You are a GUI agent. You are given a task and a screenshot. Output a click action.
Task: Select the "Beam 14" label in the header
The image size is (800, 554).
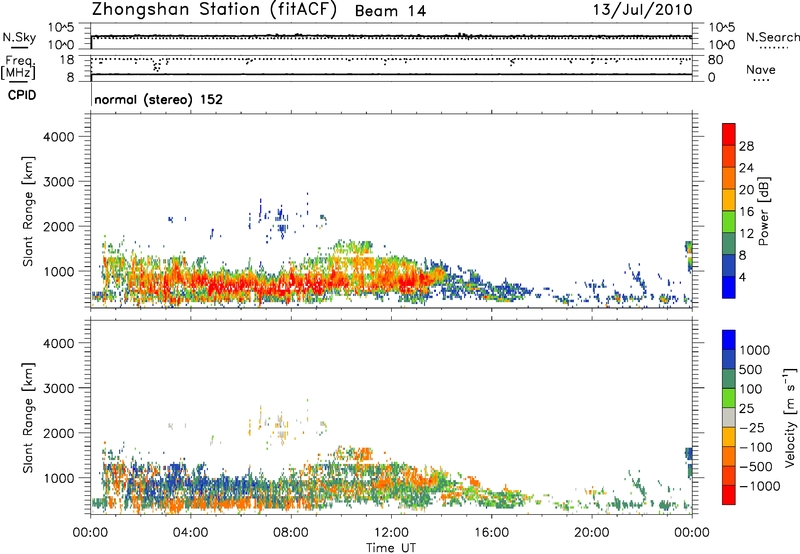390,11
